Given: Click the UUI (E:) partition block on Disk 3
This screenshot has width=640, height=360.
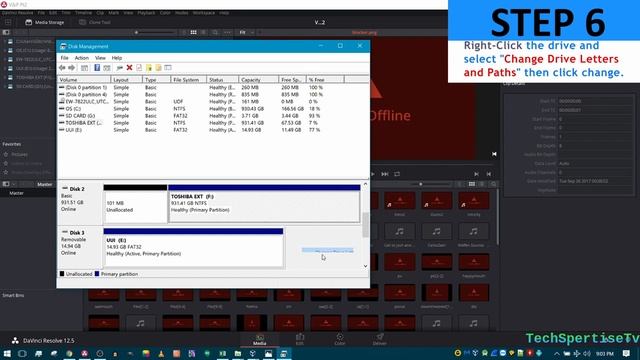Looking at the screenshot, I should click(193, 248).
